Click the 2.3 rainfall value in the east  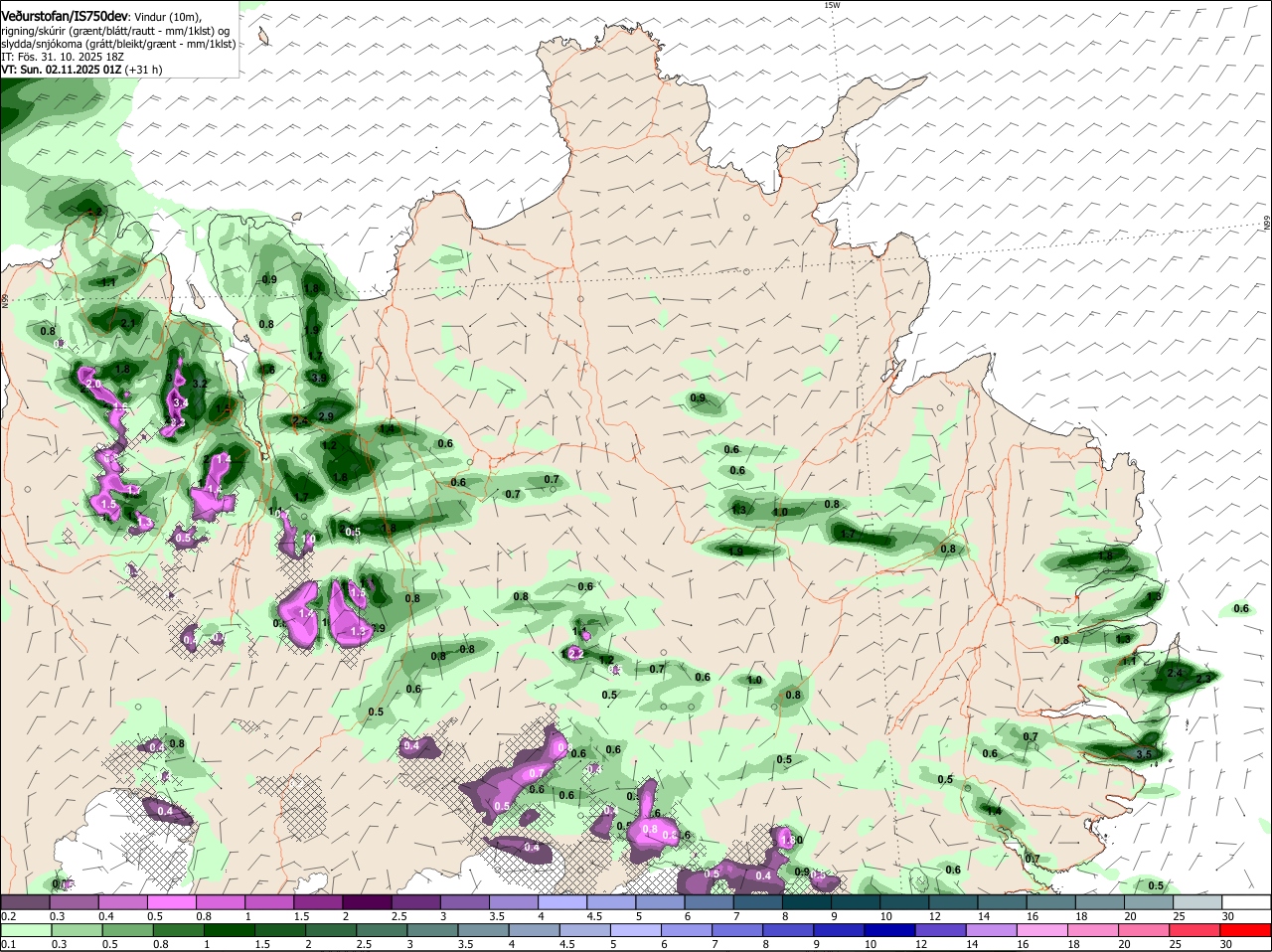(x=1203, y=678)
